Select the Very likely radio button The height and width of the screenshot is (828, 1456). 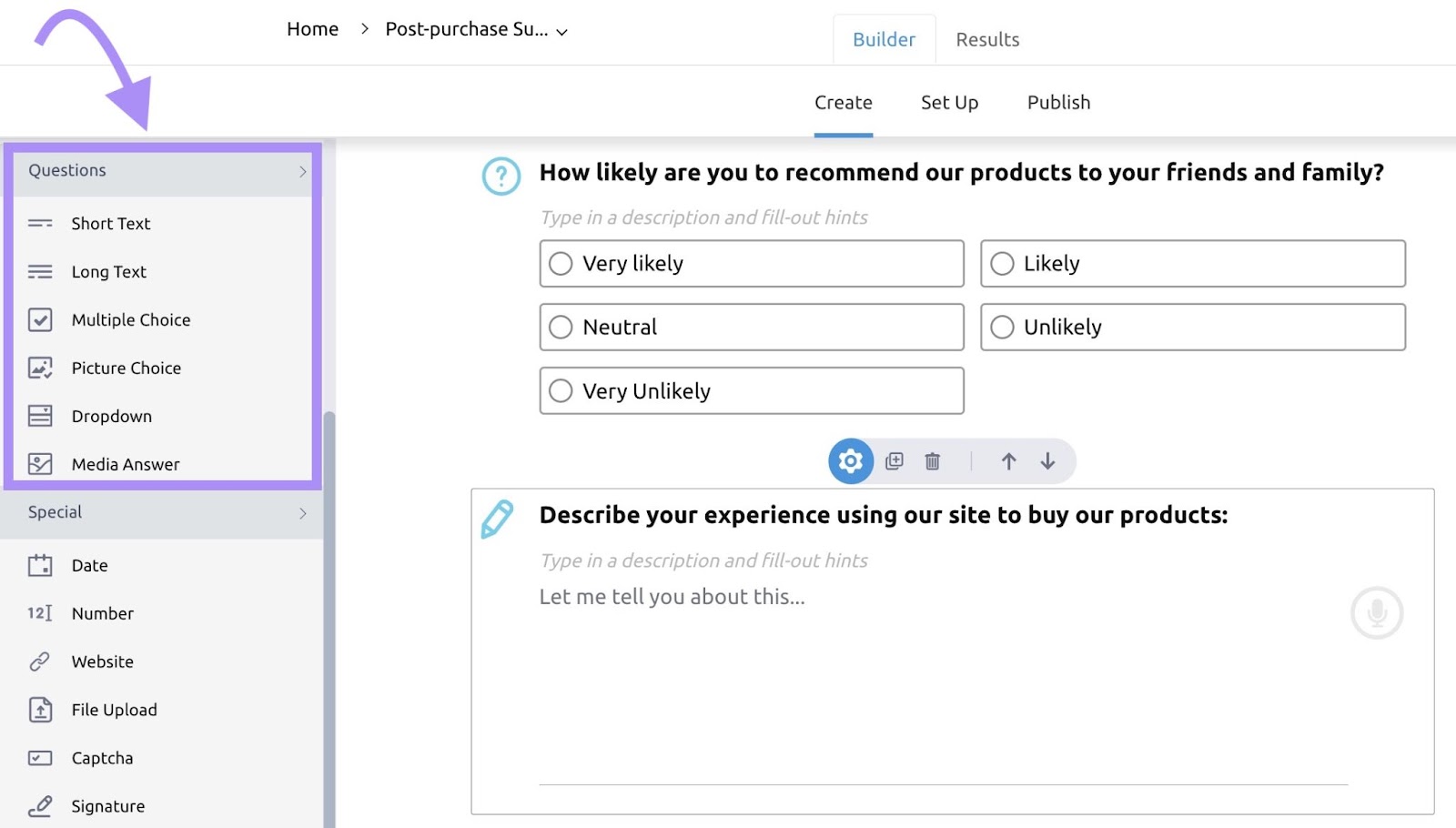click(x=561, y=263)
